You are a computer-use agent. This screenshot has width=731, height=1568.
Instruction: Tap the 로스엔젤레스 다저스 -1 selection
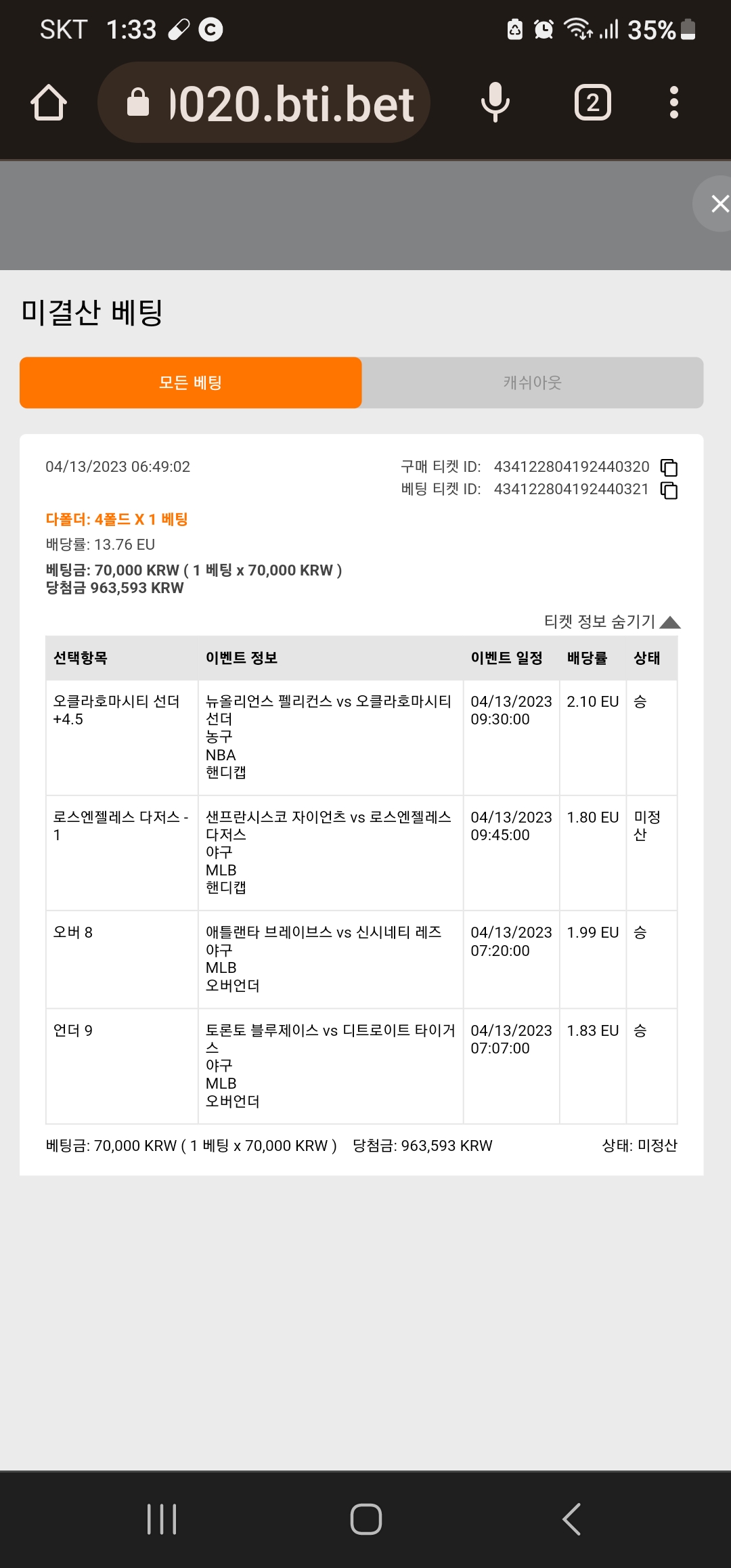pos(122,826)
